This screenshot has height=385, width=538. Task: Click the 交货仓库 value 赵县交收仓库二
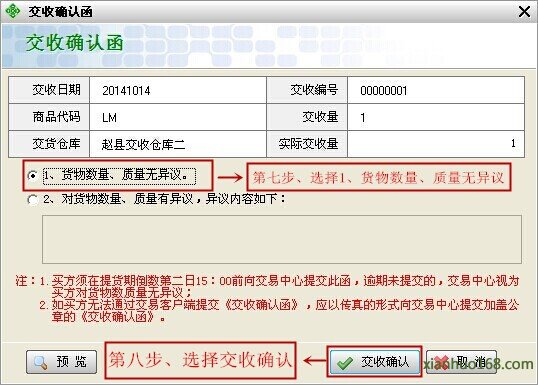pyautogui.click(x=143, y=144)
